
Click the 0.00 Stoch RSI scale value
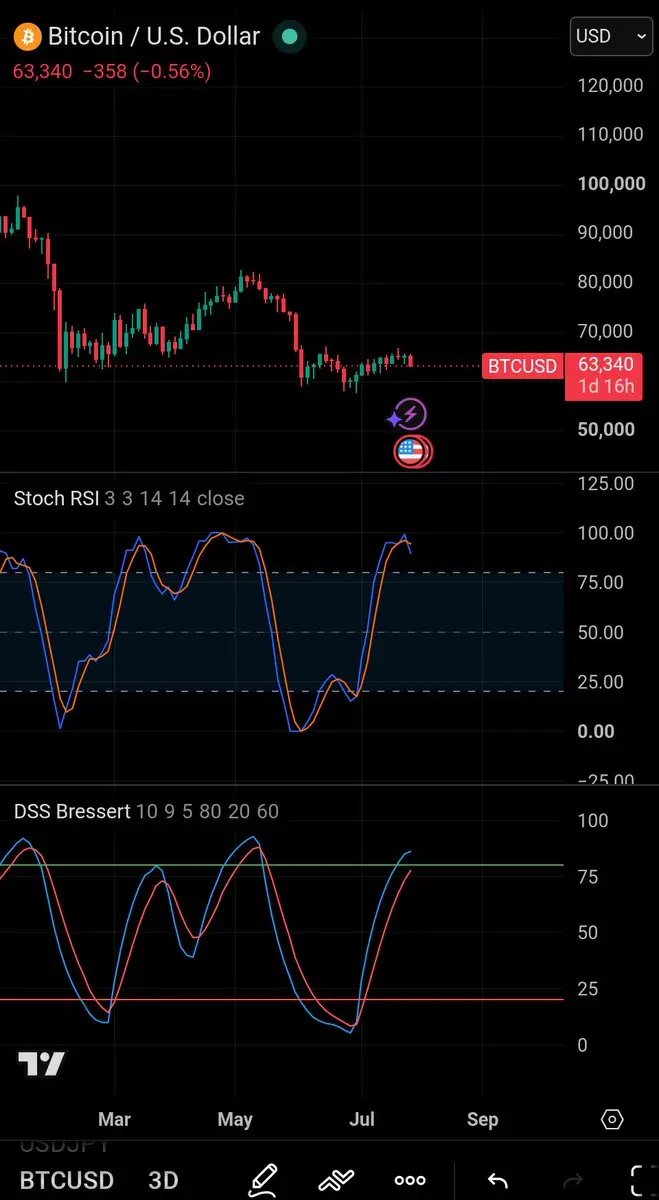[596, 732]
